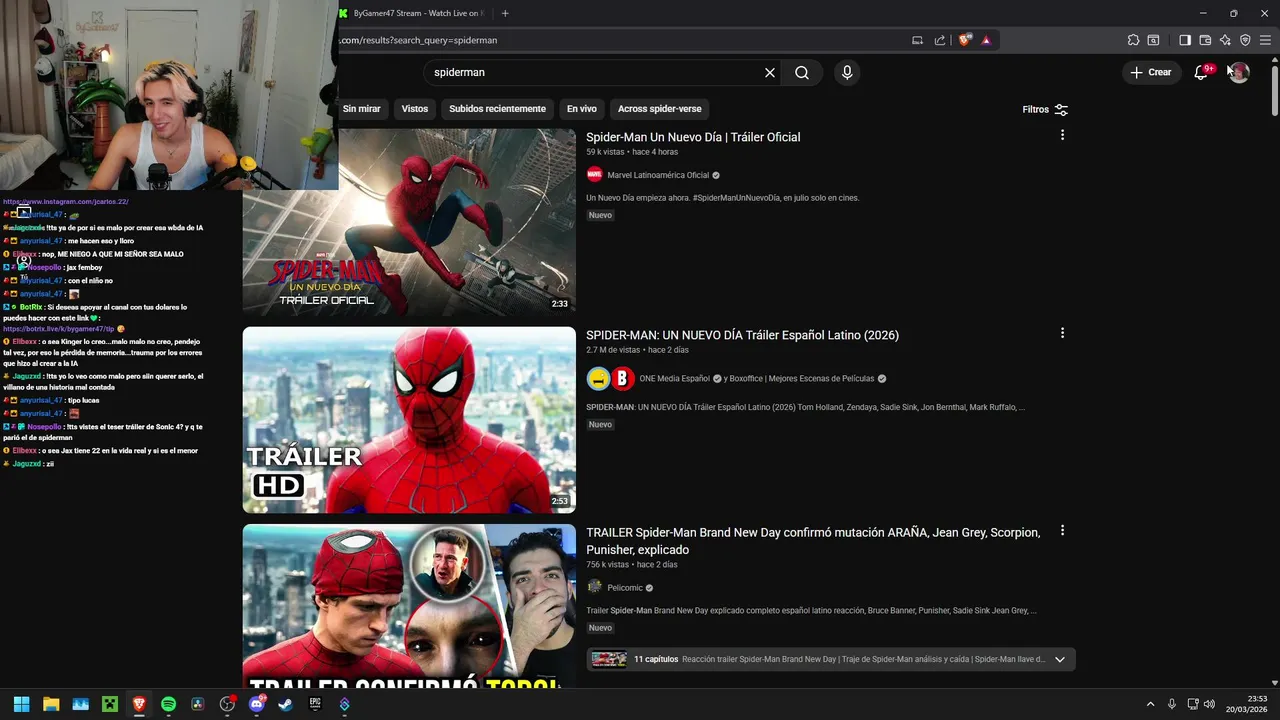Click the magnifier search button
This screenshot has width=1280, height=720.
click(x=802, y=73)
